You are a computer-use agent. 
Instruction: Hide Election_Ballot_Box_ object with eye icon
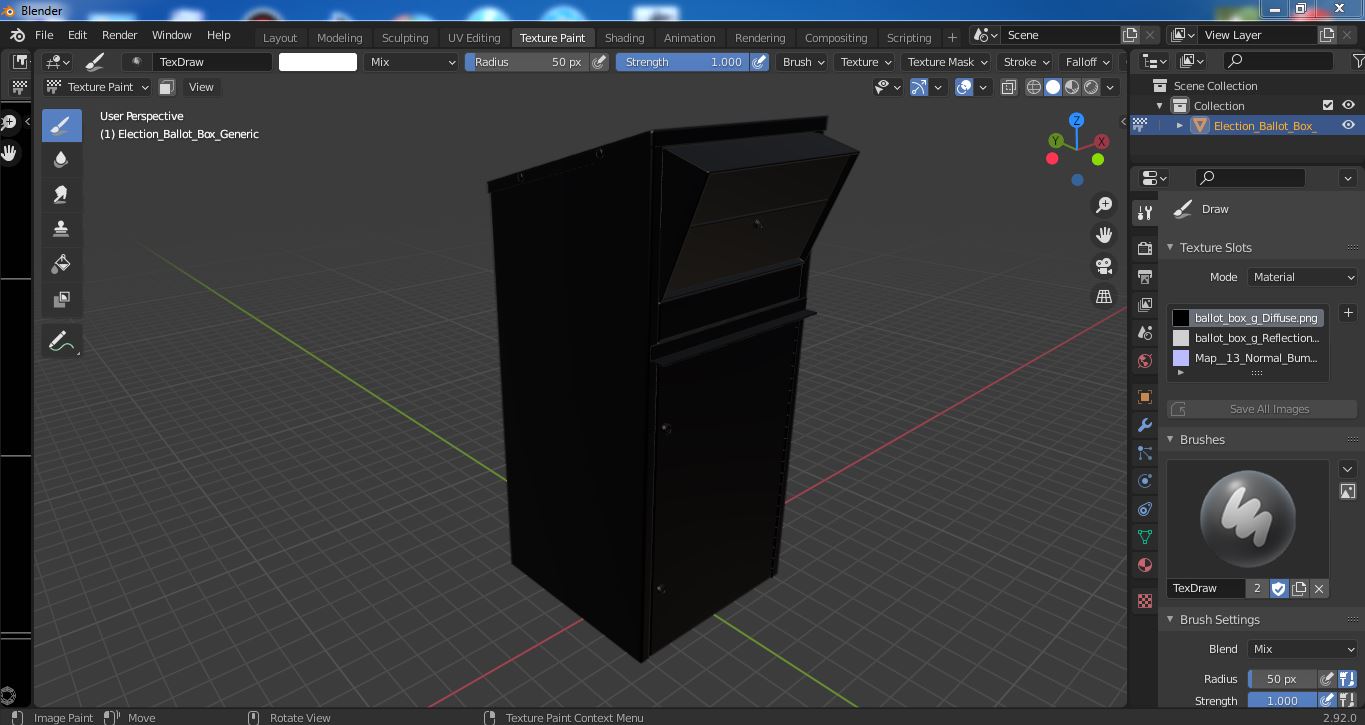(x=1348, y=125)
